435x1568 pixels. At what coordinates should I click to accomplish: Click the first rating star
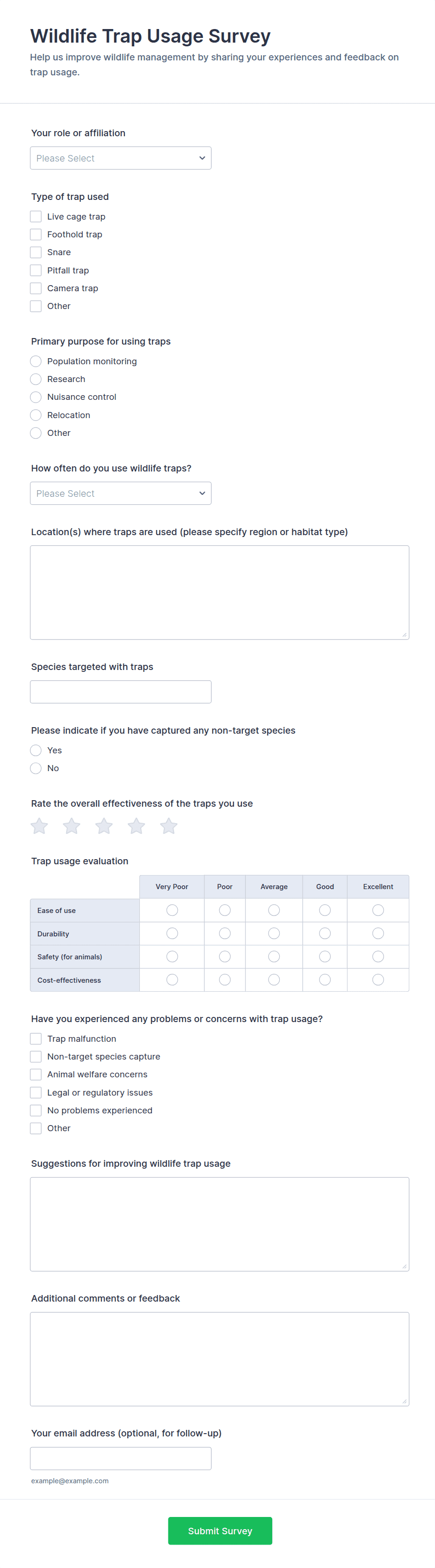click(x=40, y=826)
